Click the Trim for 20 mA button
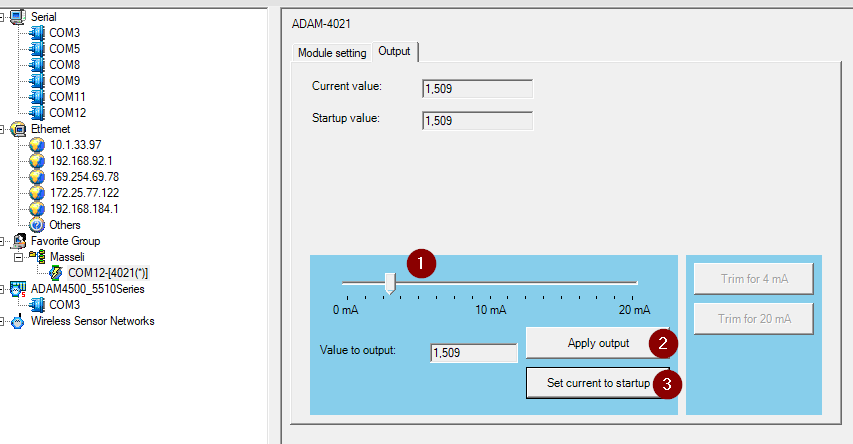Viewport: 853px width, 444px height. click(x=754, y=319)
